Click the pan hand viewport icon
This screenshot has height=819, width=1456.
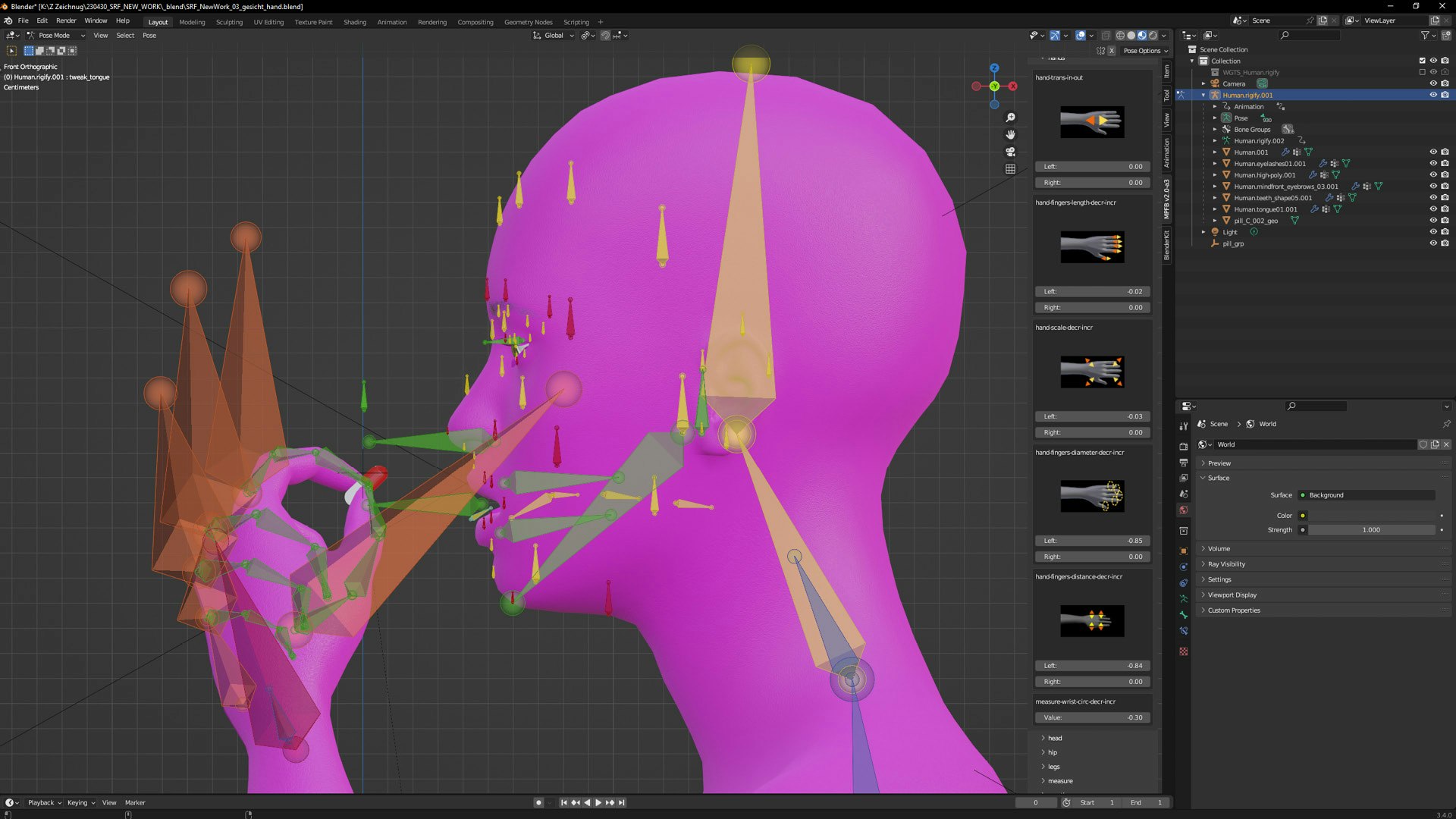click(x=1010, y=135)
